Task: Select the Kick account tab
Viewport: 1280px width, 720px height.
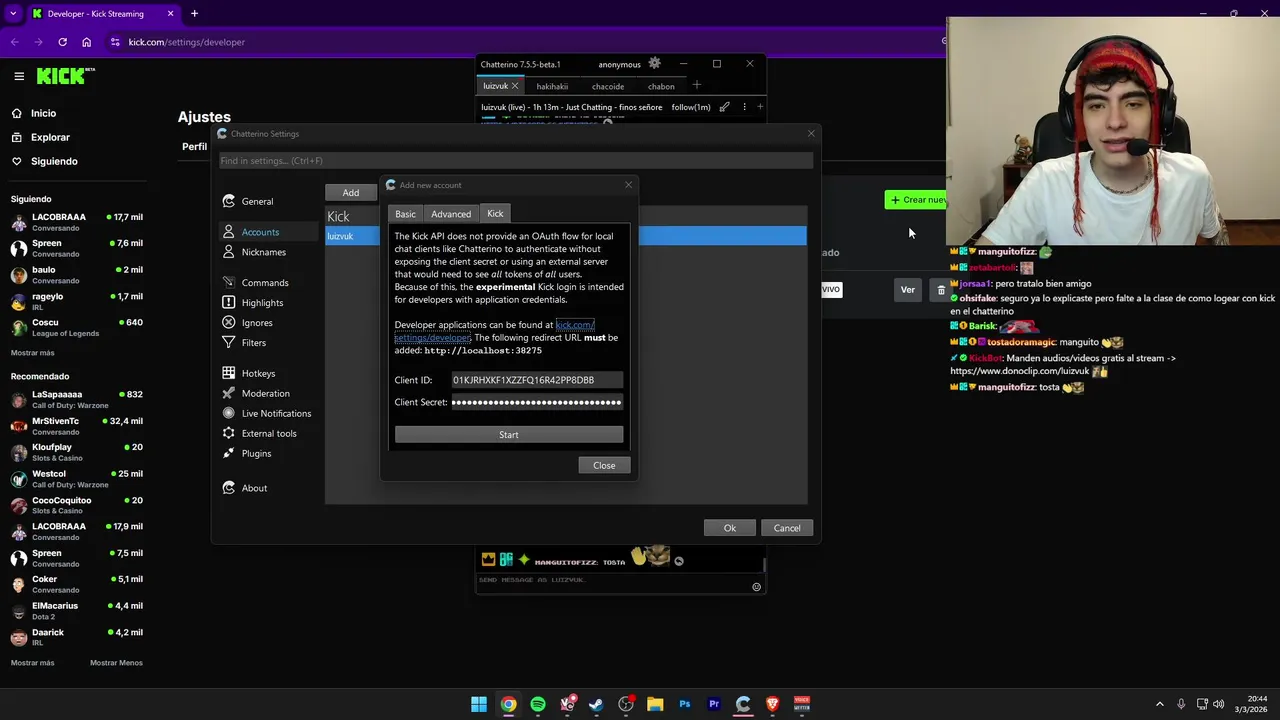Action: coord(495,213)
